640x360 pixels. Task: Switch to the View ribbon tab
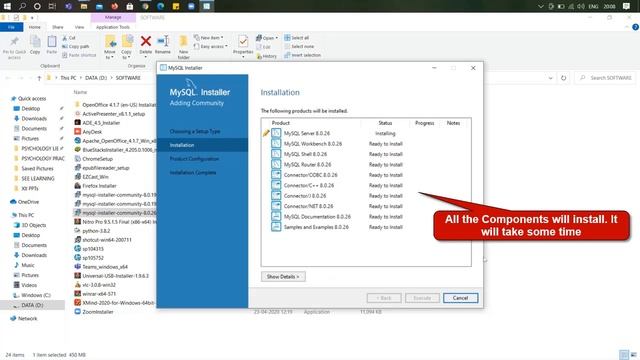click(79, 27)
